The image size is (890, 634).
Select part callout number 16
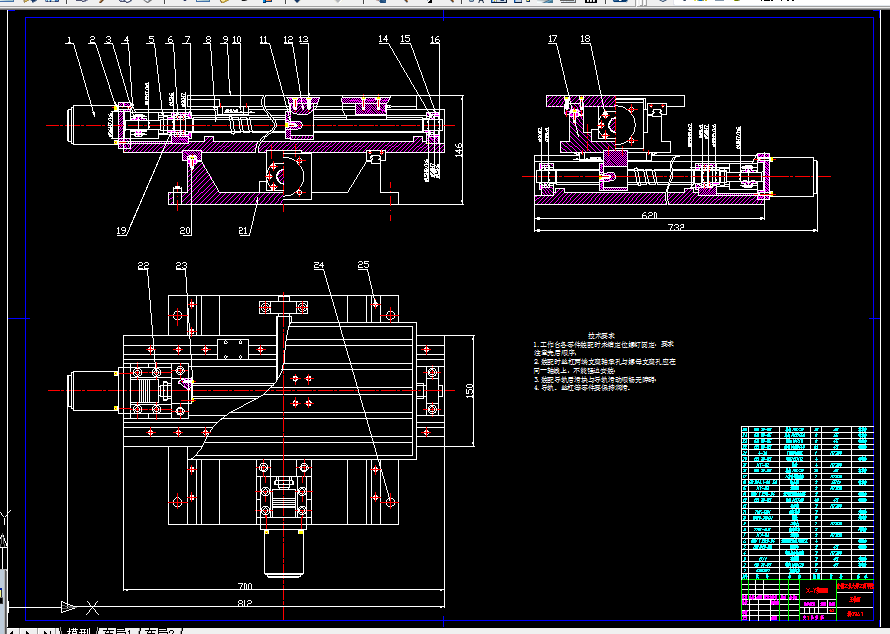click(434, 40)
